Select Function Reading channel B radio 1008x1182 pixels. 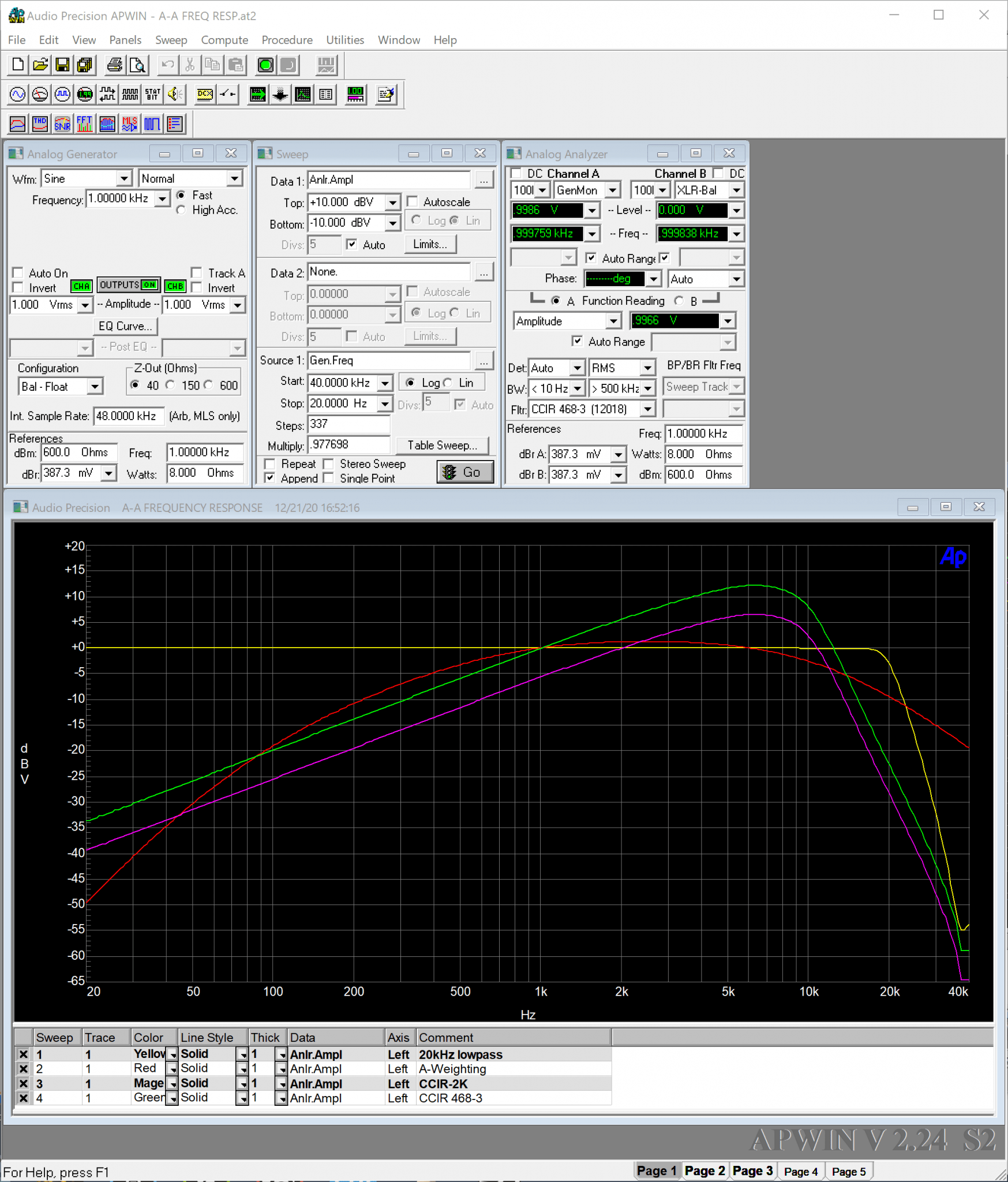point(679,301)
